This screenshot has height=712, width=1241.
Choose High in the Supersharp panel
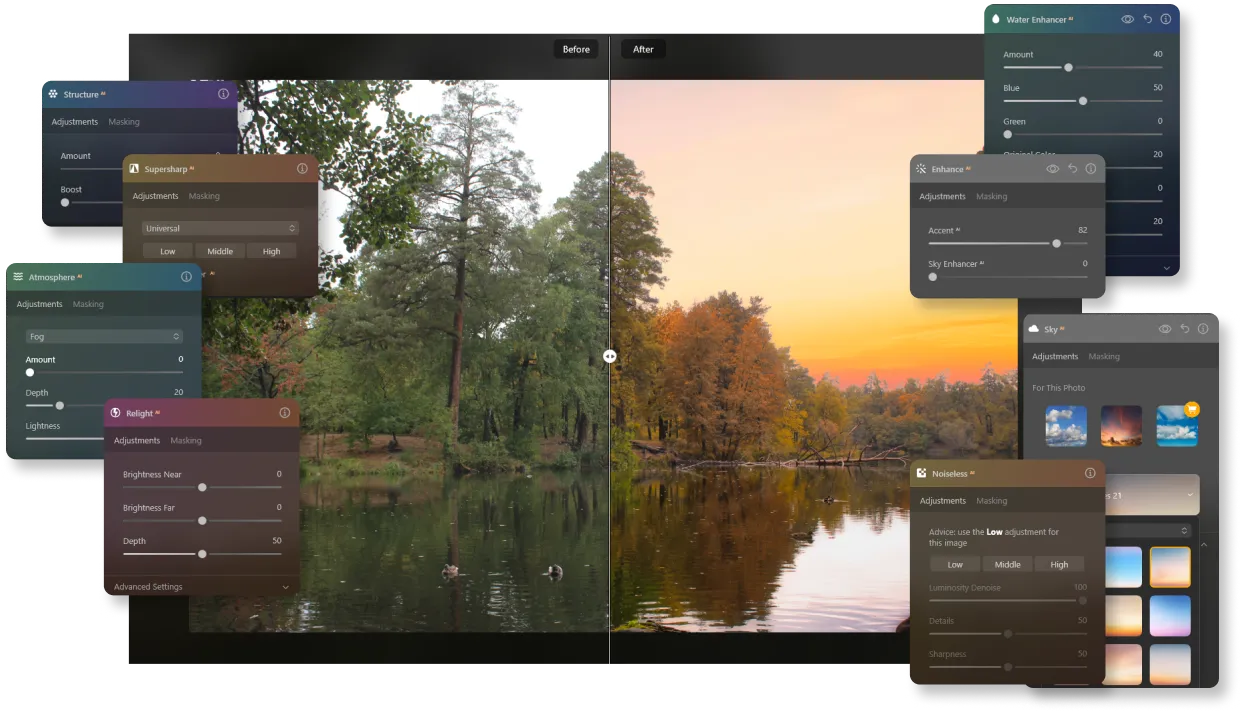[x=272, y=251]
